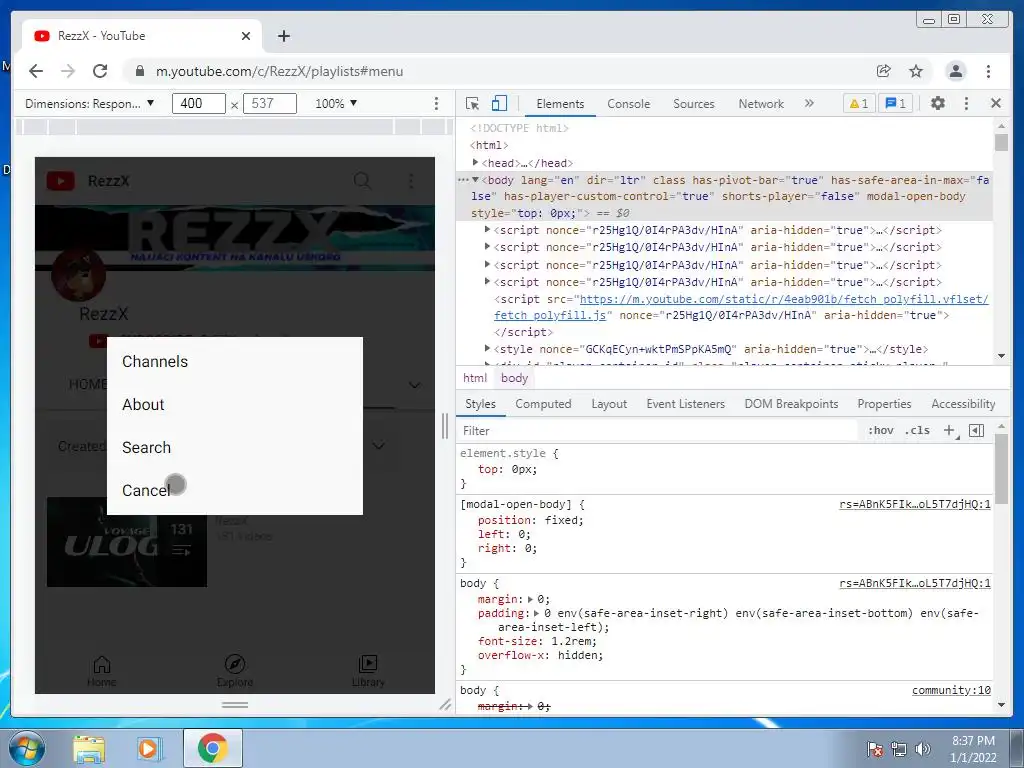
Task: Open the Dimensions Responsive dropdown
Action: (x=89, y=103)
